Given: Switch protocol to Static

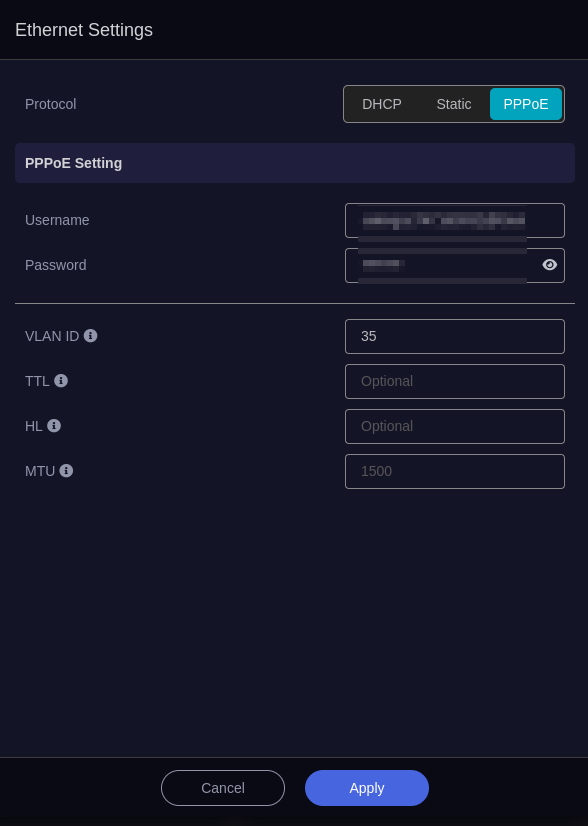Looking at the screenshot, I should tap(454, 104).
